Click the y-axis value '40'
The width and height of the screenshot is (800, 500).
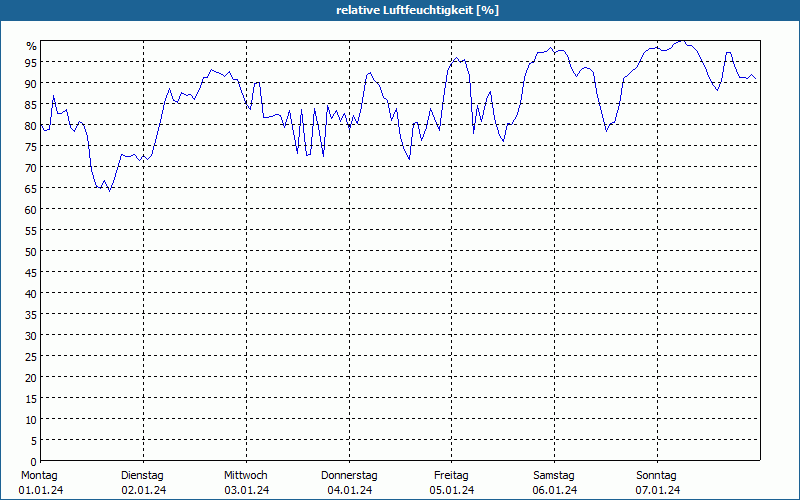[31, 293]
